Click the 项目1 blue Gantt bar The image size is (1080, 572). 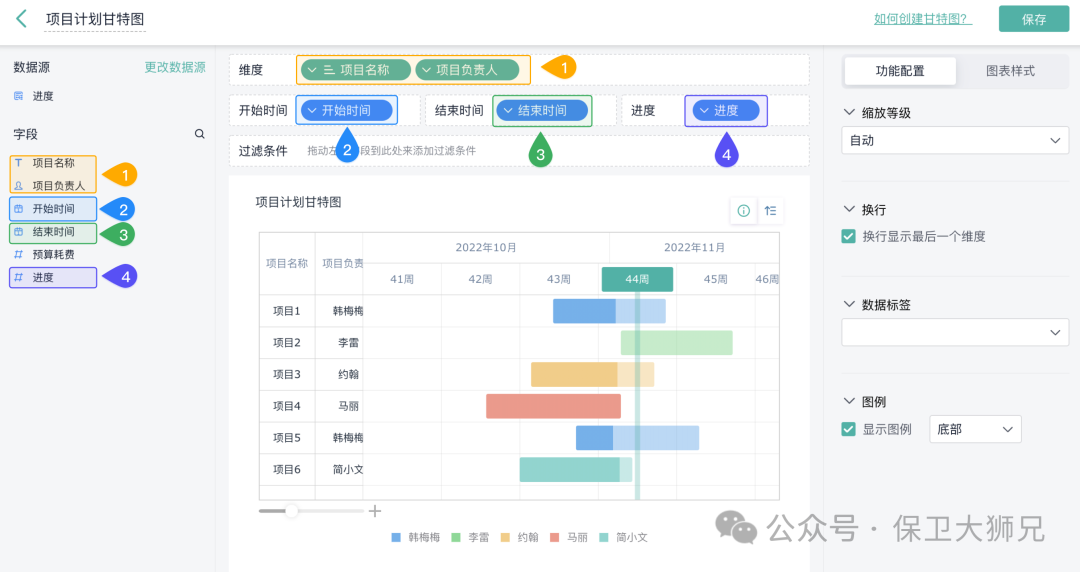[609, 311]
